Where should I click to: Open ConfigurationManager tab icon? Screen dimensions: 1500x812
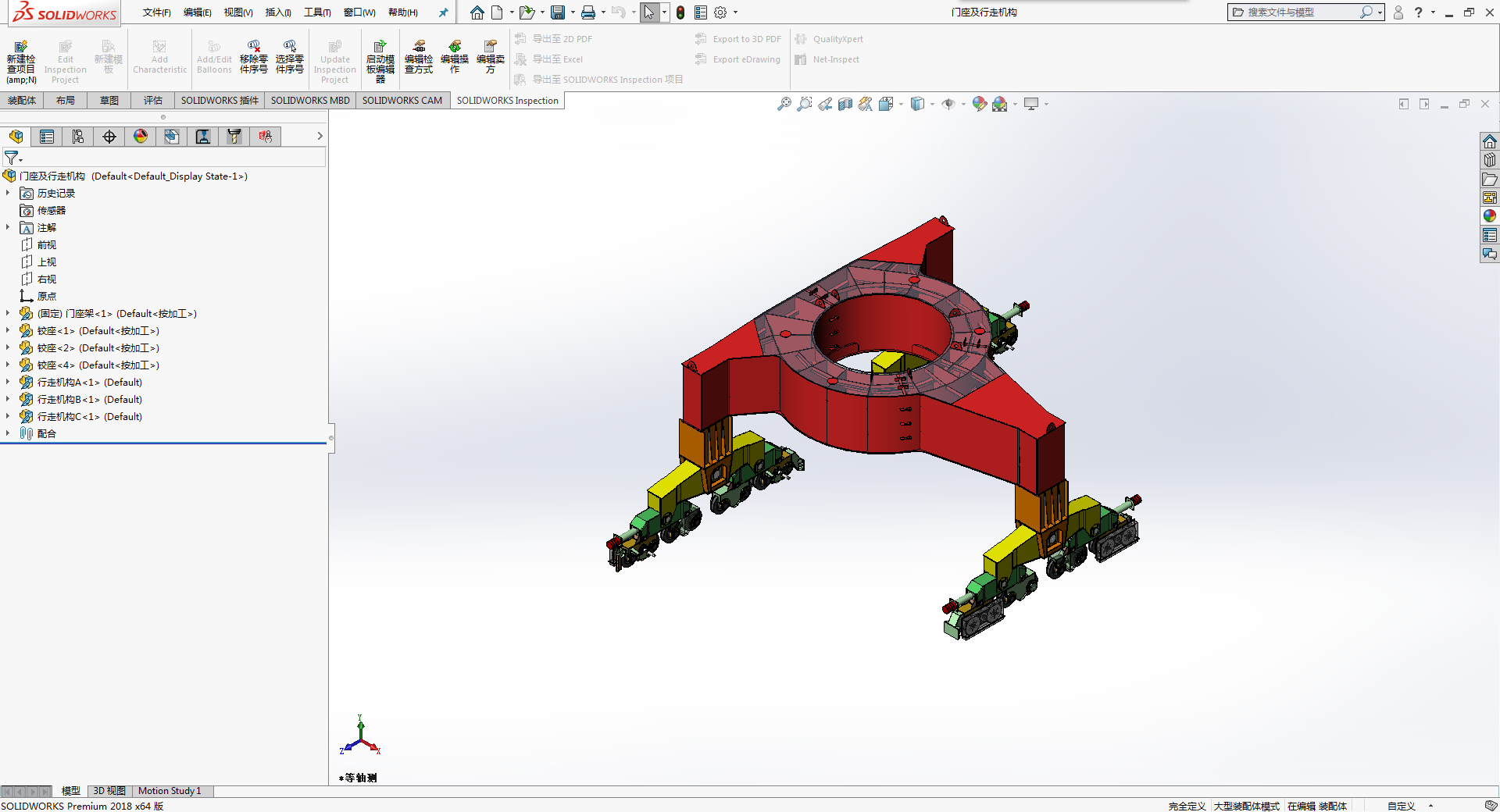pos(78,137)
